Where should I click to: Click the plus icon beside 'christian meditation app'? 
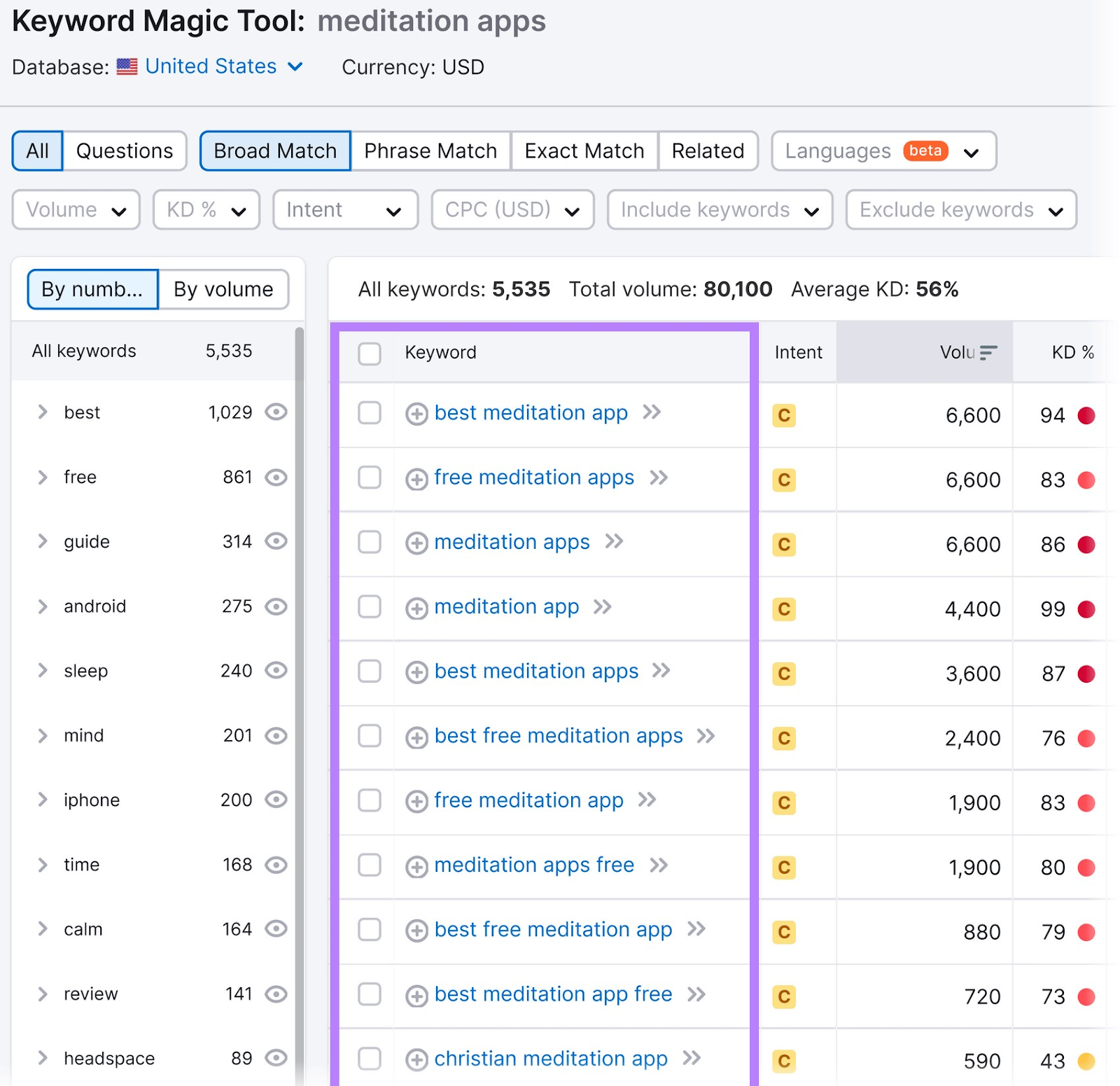click(x=416, y=1061)
